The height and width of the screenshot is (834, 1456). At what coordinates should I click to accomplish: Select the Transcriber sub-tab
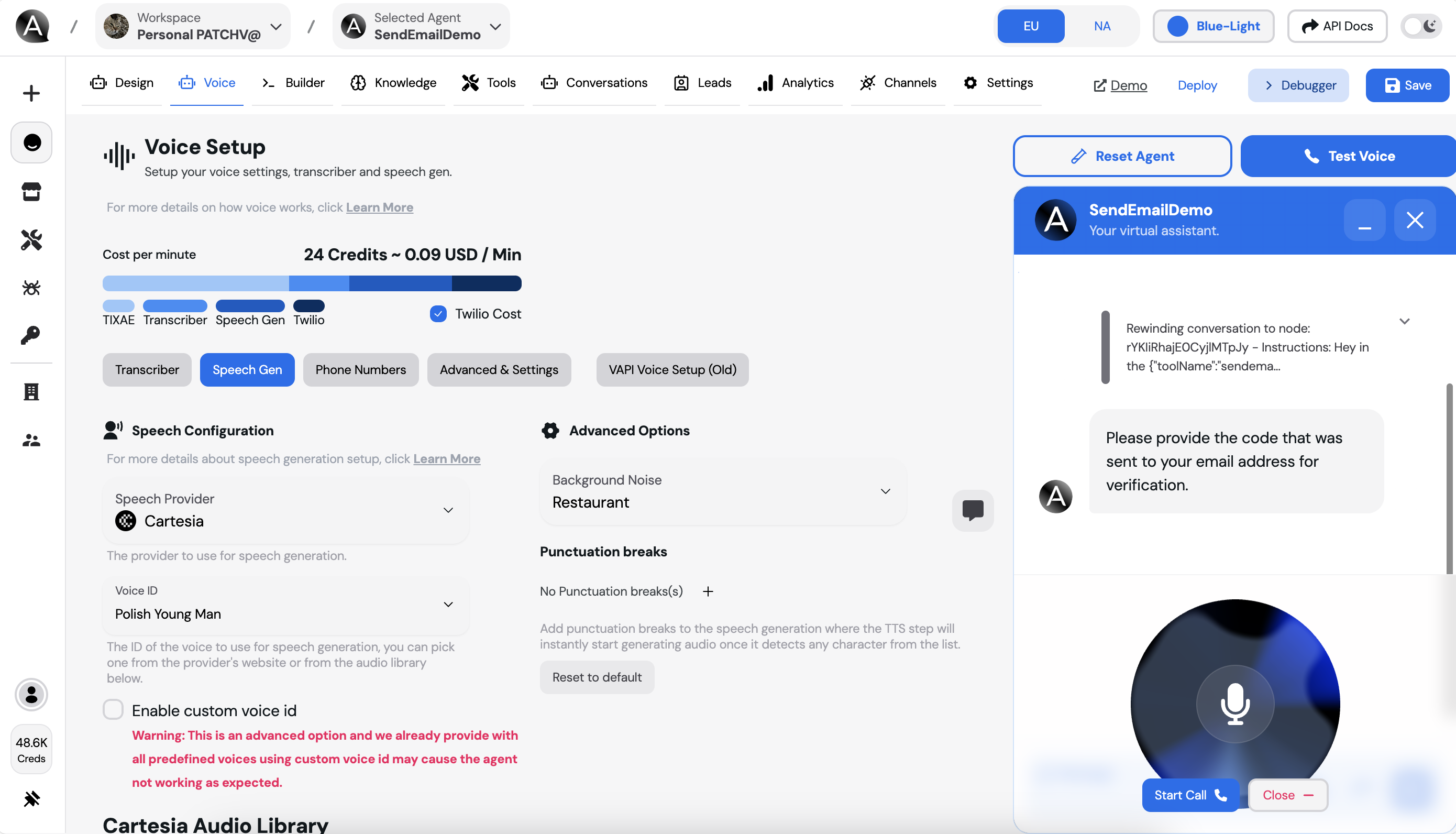[x=147, y=370]
